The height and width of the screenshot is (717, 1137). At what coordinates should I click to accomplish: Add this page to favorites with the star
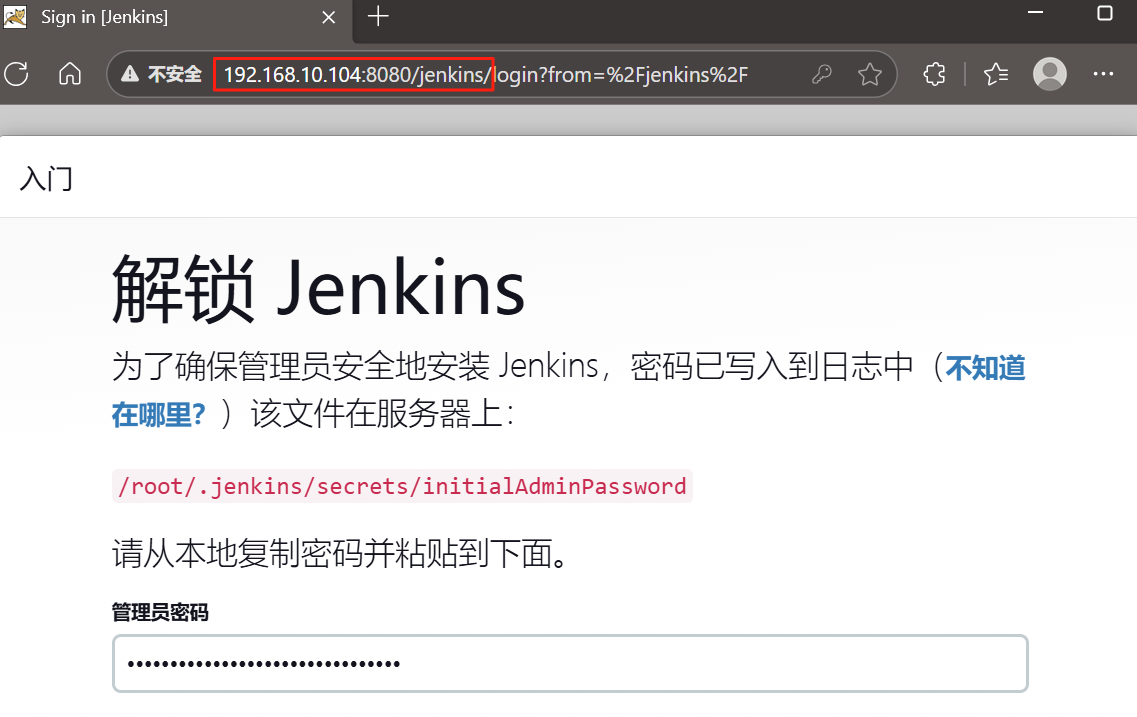(x=869, y=74)
